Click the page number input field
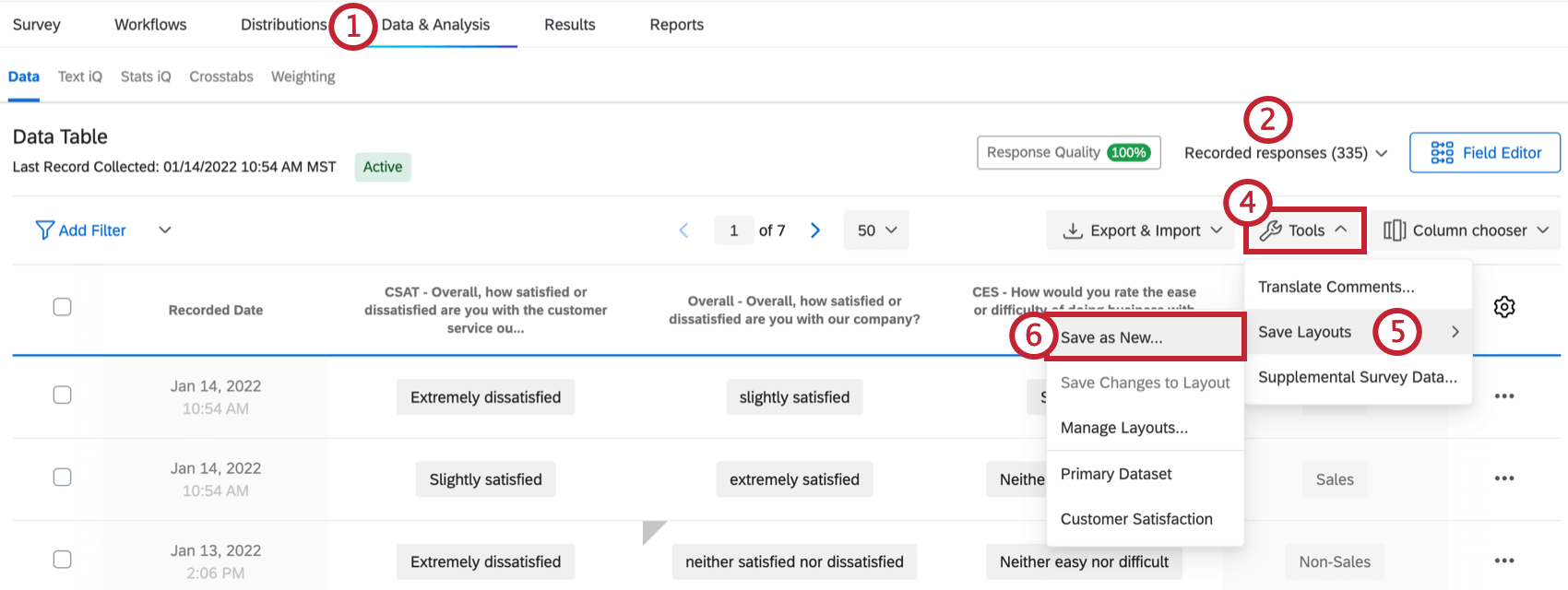Image resolution: width=1568 pixels, height=590 pixels. pyautogui.click(x=734, y=230)
